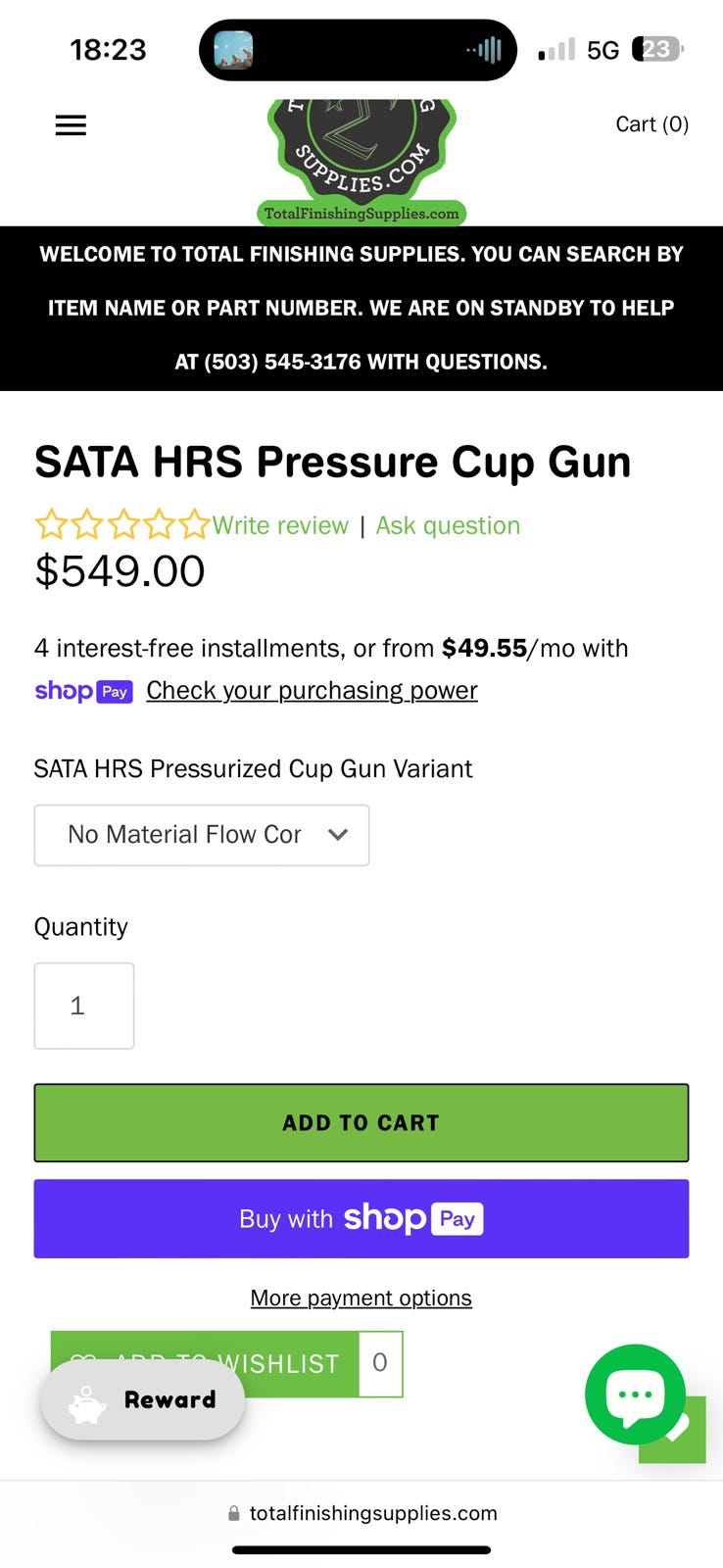The width and height of the screenshot is (723, 1568).
Task: Open Check your purchasing power link
Action: pos(312,691)
